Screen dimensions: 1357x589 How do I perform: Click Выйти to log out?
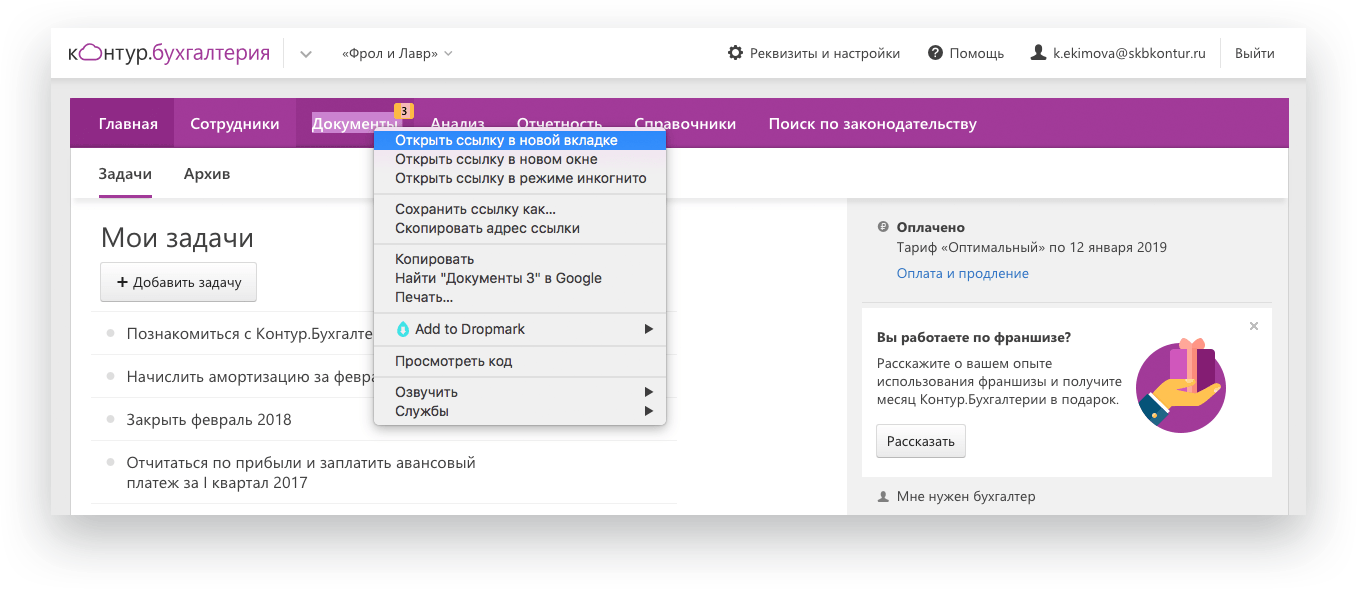pos(1255,53)
